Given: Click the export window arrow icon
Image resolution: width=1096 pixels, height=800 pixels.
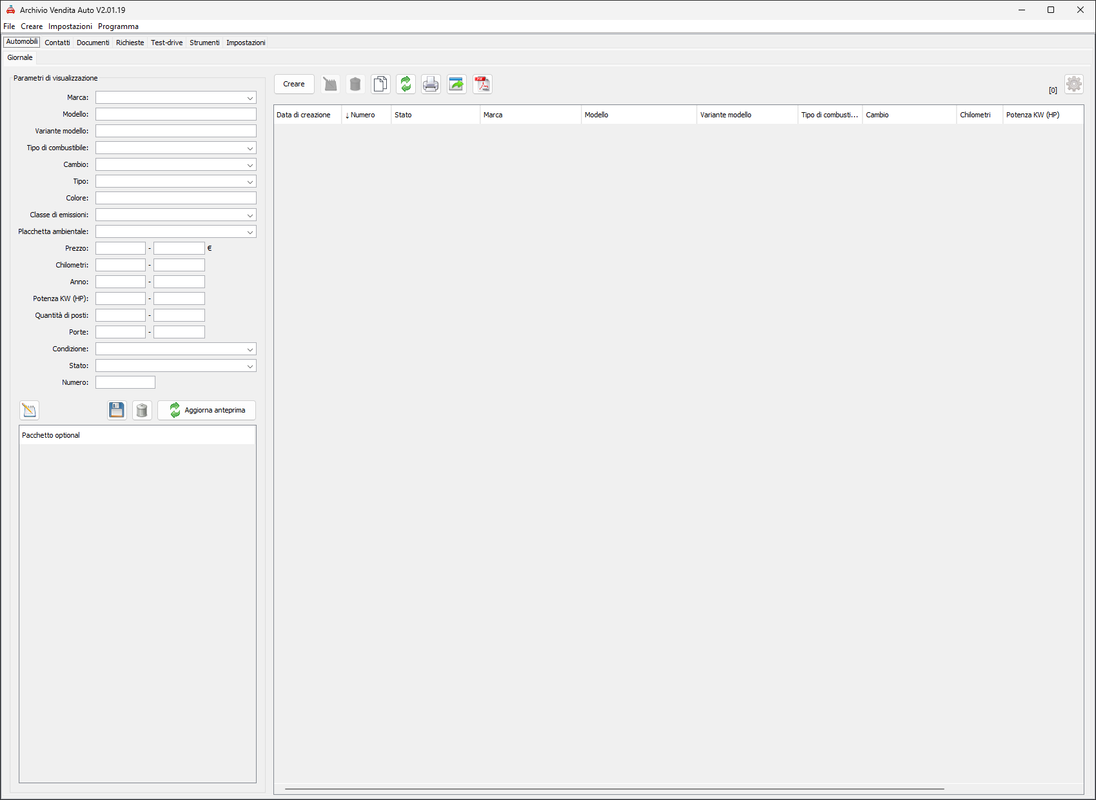Looking at the screenshot, I should (456, 85).
